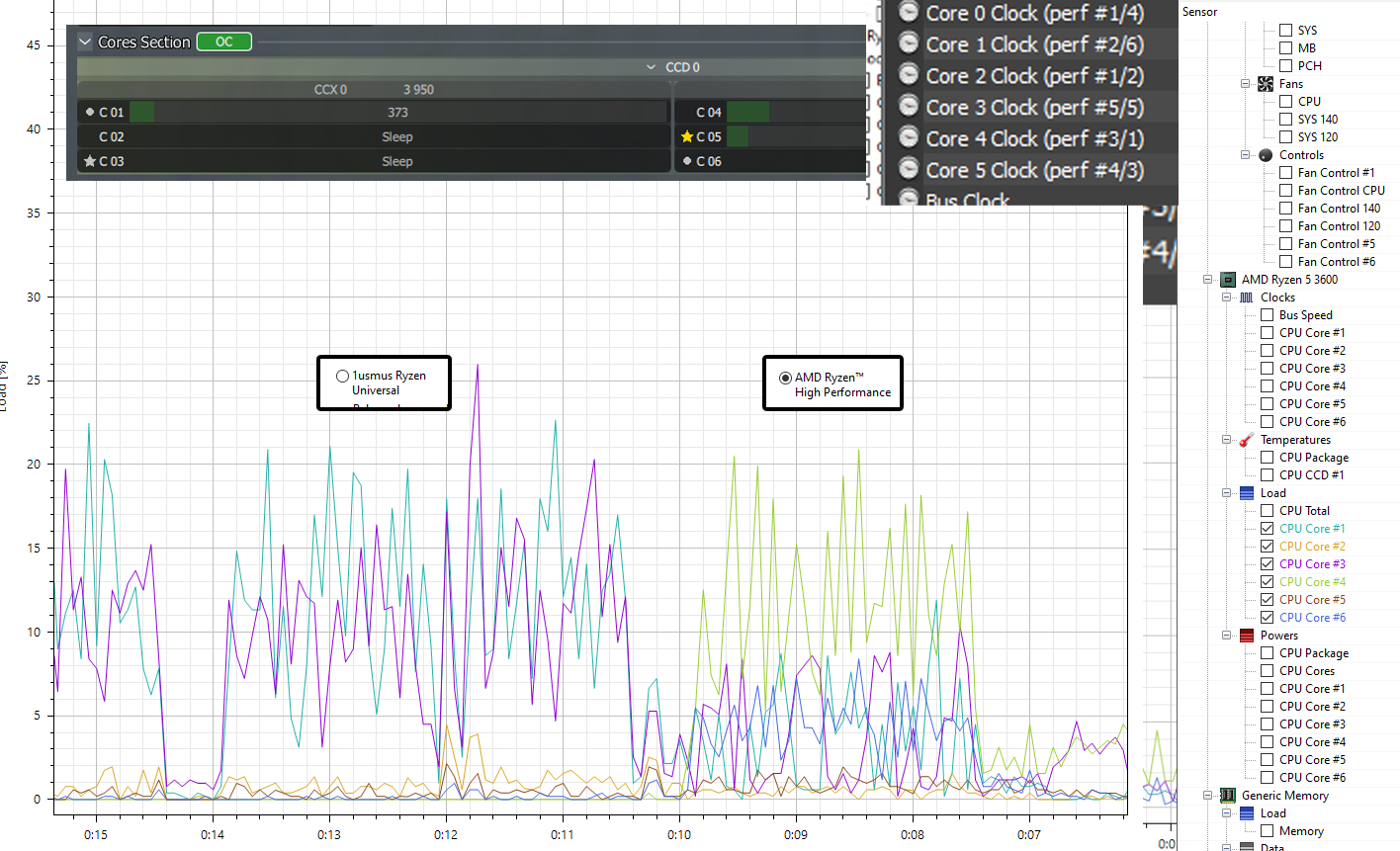Screen dimensions: 1400x851
Task: Uncheck the blue CPU Core #6 load checkbox
Action: (1268, 618)
